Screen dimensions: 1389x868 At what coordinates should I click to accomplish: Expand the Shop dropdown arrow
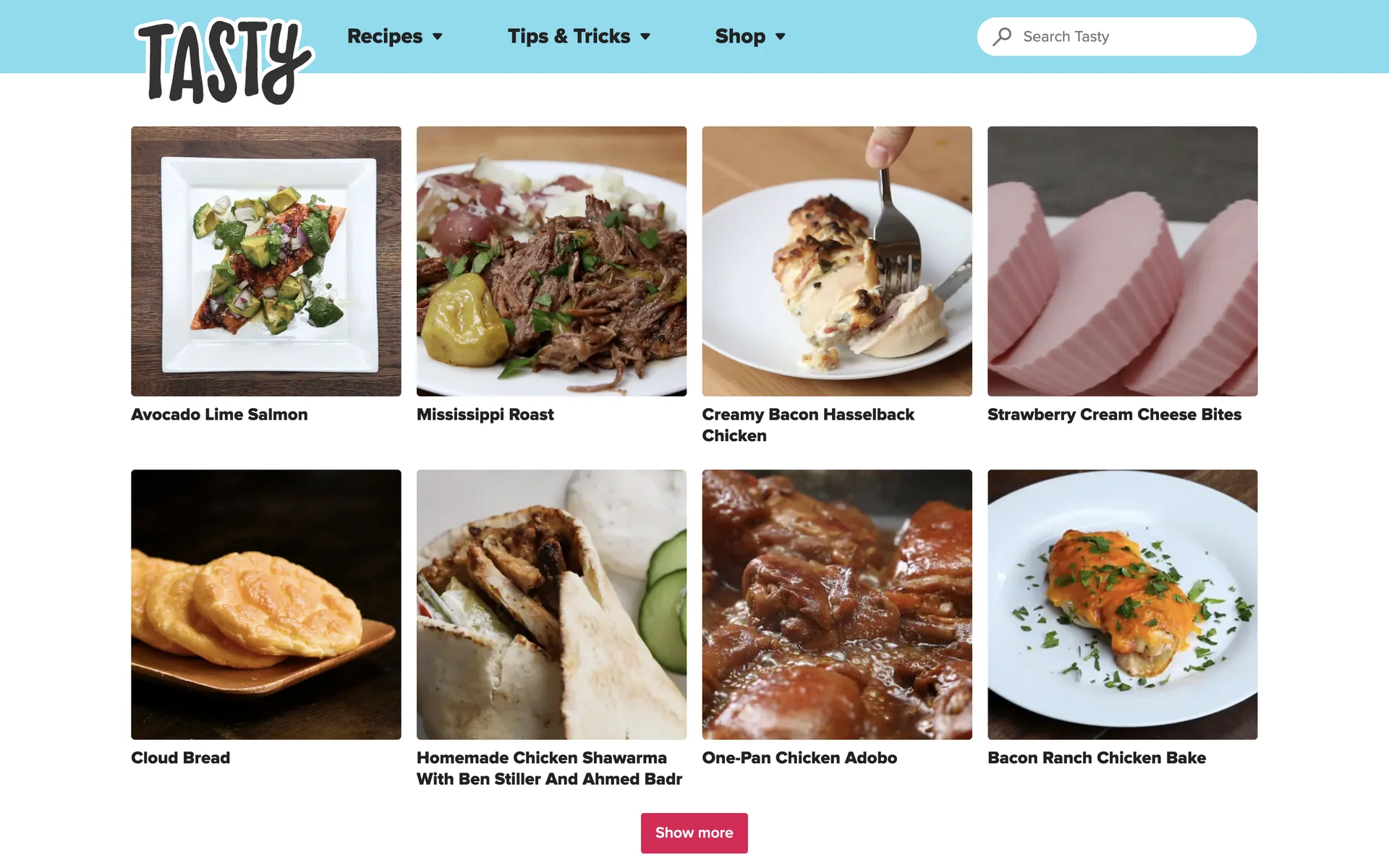coord(780,37)
